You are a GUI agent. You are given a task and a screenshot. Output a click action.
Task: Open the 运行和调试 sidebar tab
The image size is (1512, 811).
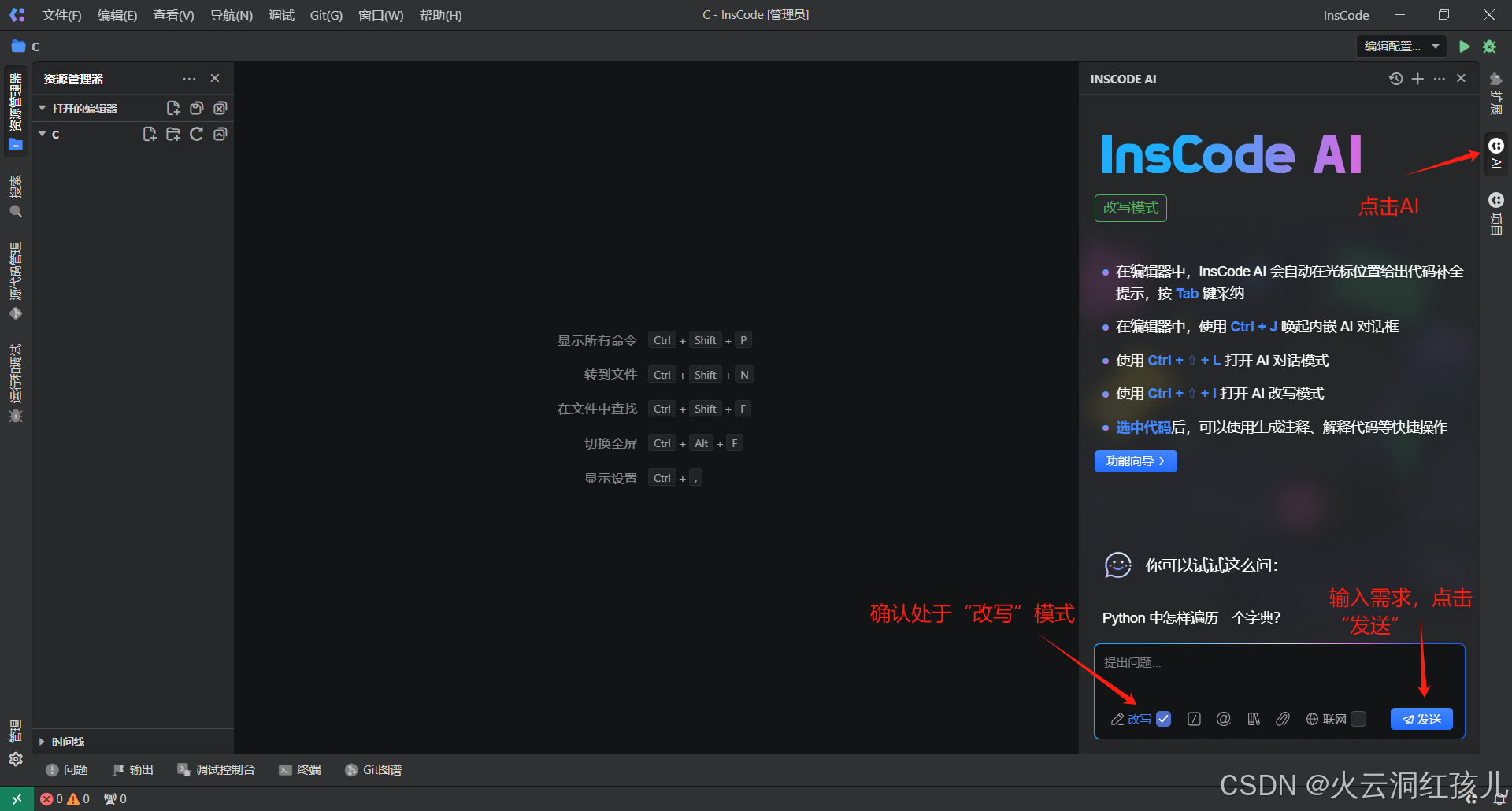pos(16,383)
